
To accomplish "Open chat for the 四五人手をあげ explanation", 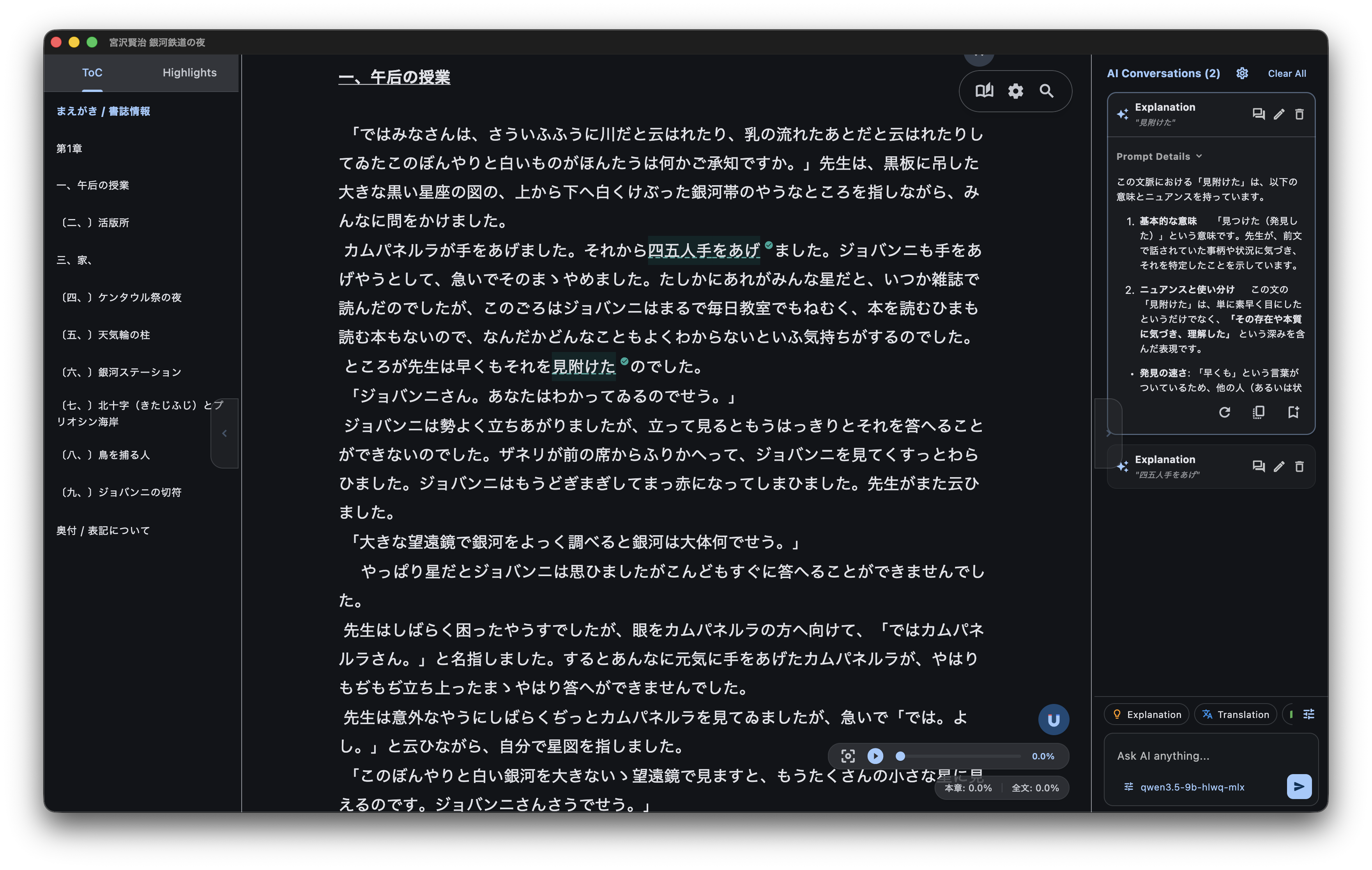I will click(1258, 466).
